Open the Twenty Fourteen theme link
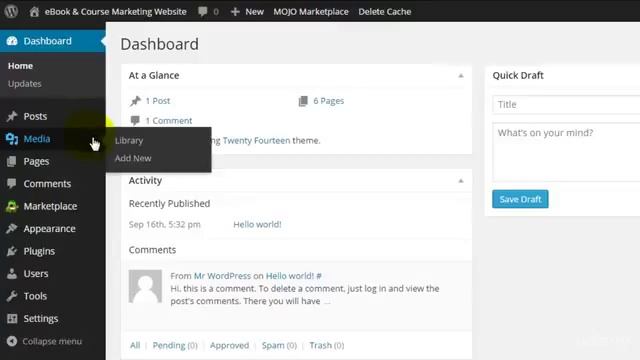The image size is (640, 360). pos(256,140)
